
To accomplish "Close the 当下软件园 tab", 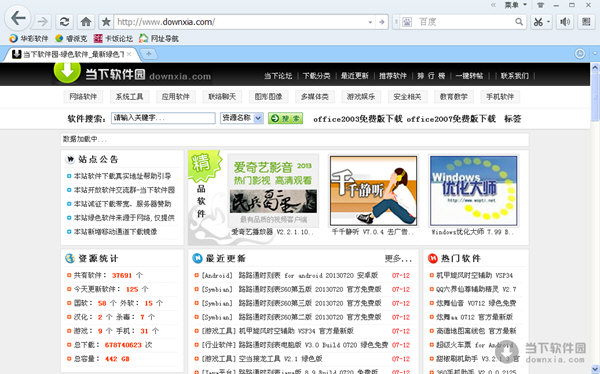I will click(x=129, y=54).
